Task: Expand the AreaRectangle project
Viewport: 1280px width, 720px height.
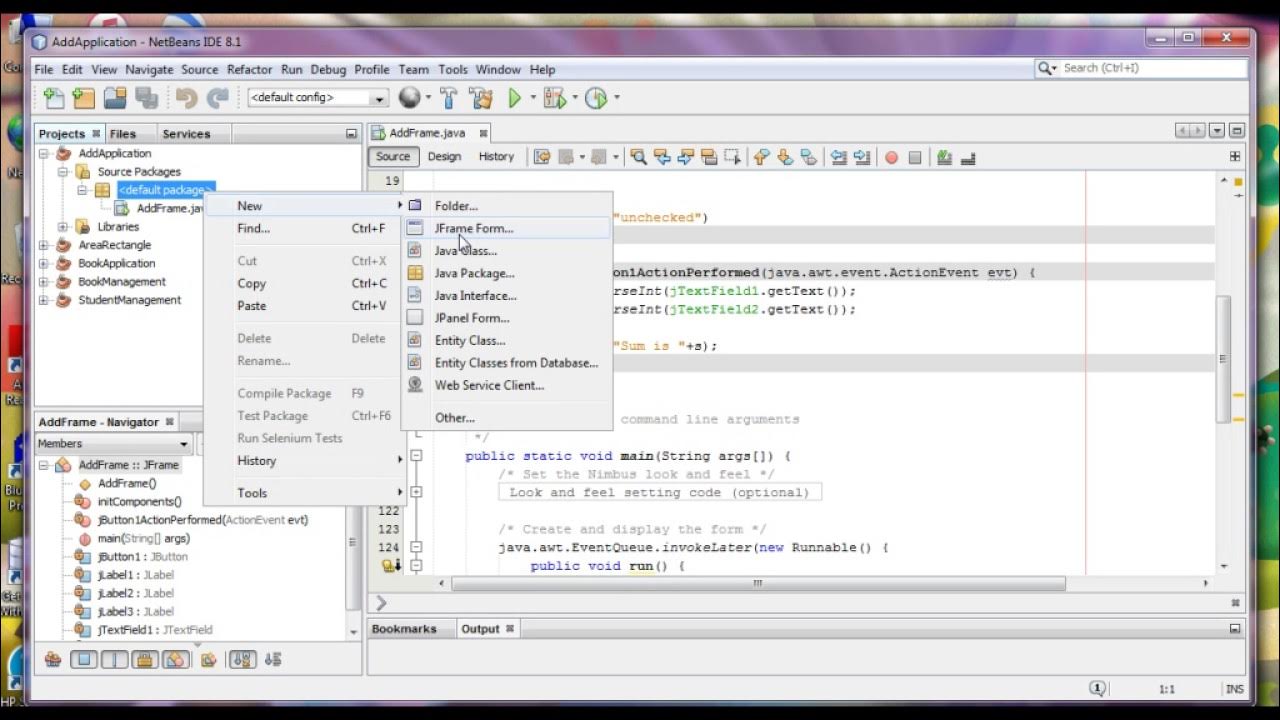Action: [x=44, y=245]
